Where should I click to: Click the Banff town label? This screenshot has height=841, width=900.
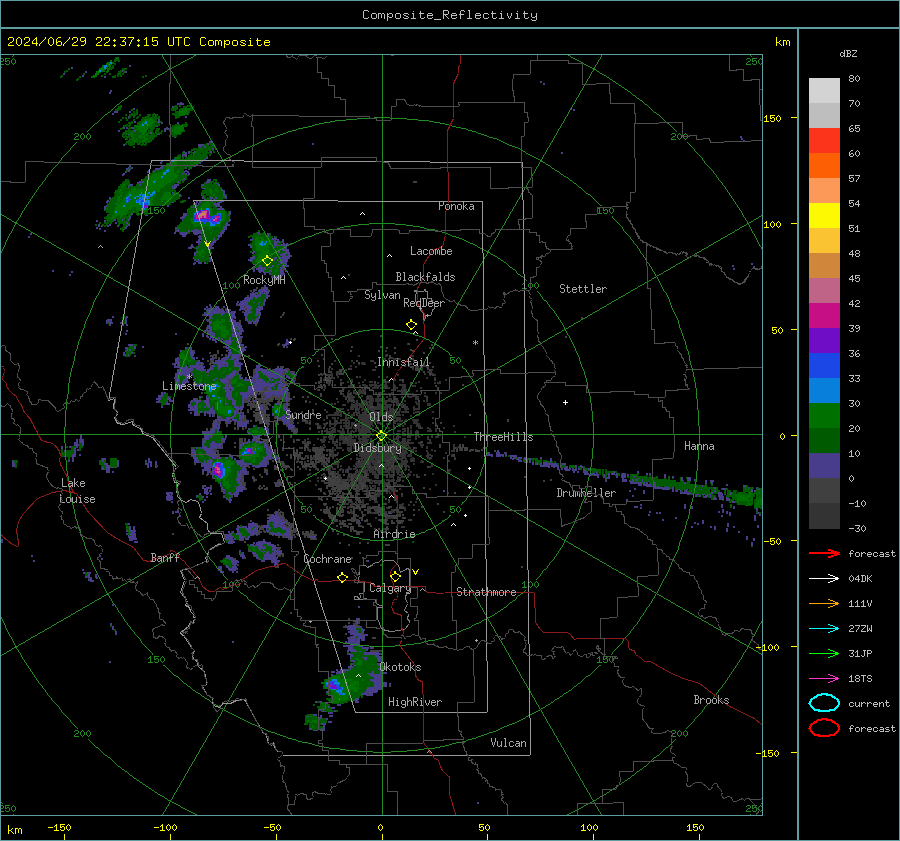[x=165, y=557]
